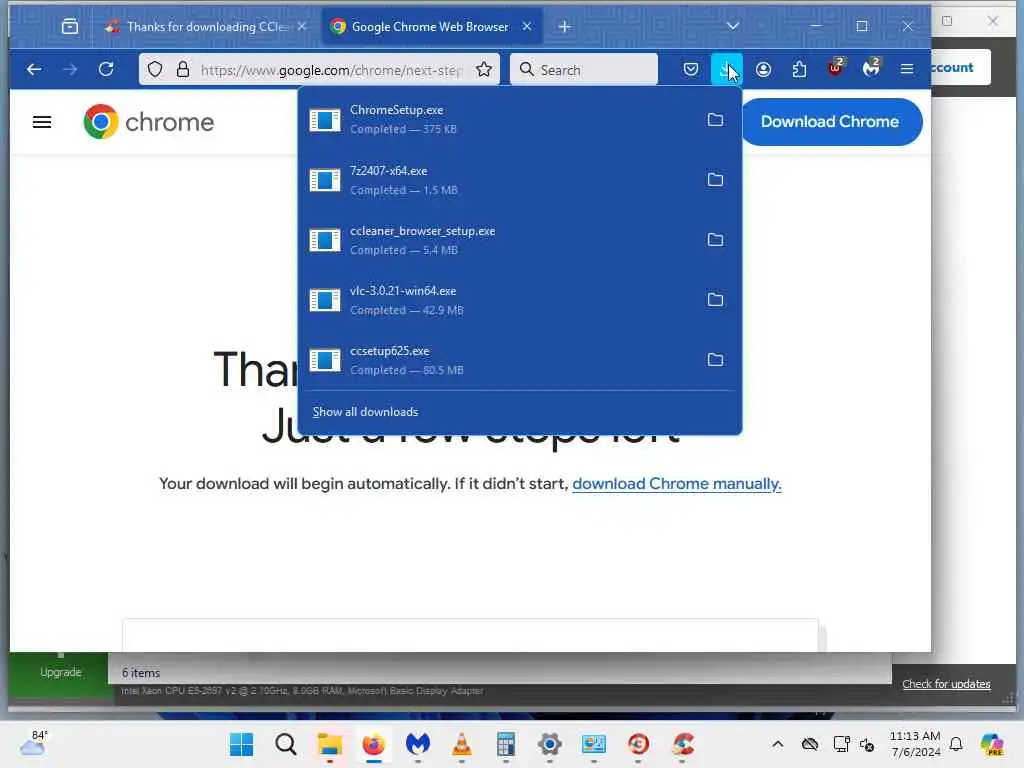This screenshot has width=1024, height=768.
Task: Expand the hidden system tray icons chevron
Action: coord(777,744)
